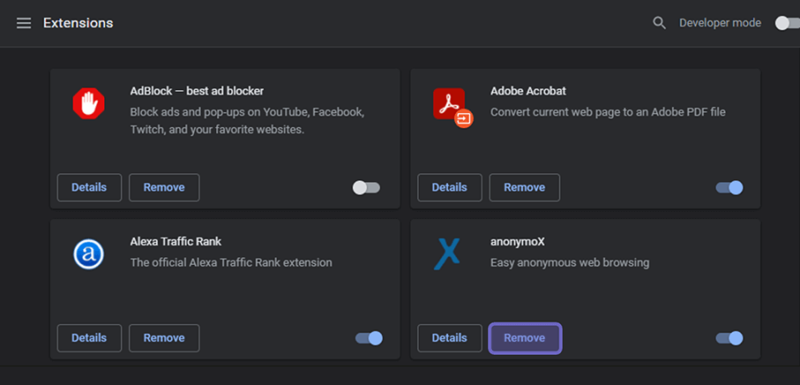Open Details for AdBlock
This screenshot has width=800, height=385.
(x=89, y=188)
